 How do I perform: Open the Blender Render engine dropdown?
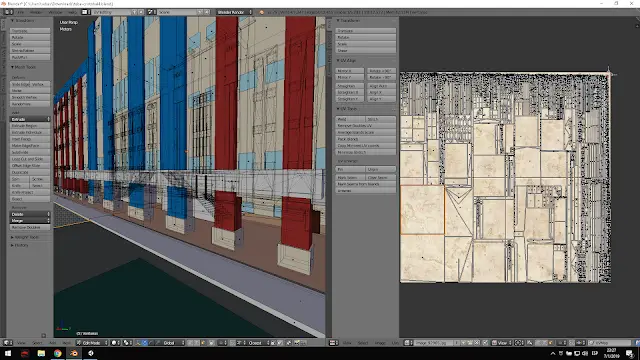click(234, 12)
